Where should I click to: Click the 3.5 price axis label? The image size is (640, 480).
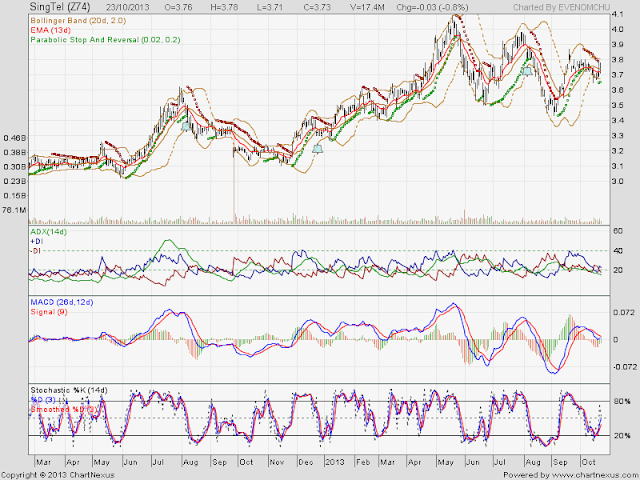click(x=617, y=105)
